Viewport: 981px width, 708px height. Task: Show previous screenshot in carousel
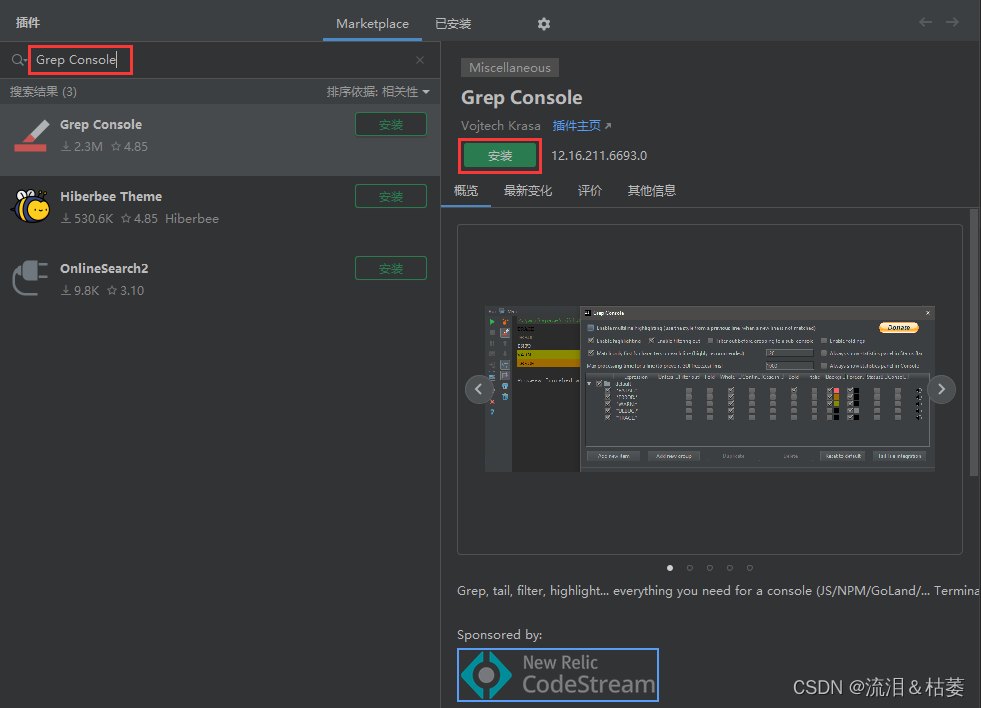click(x=479, y=389)
